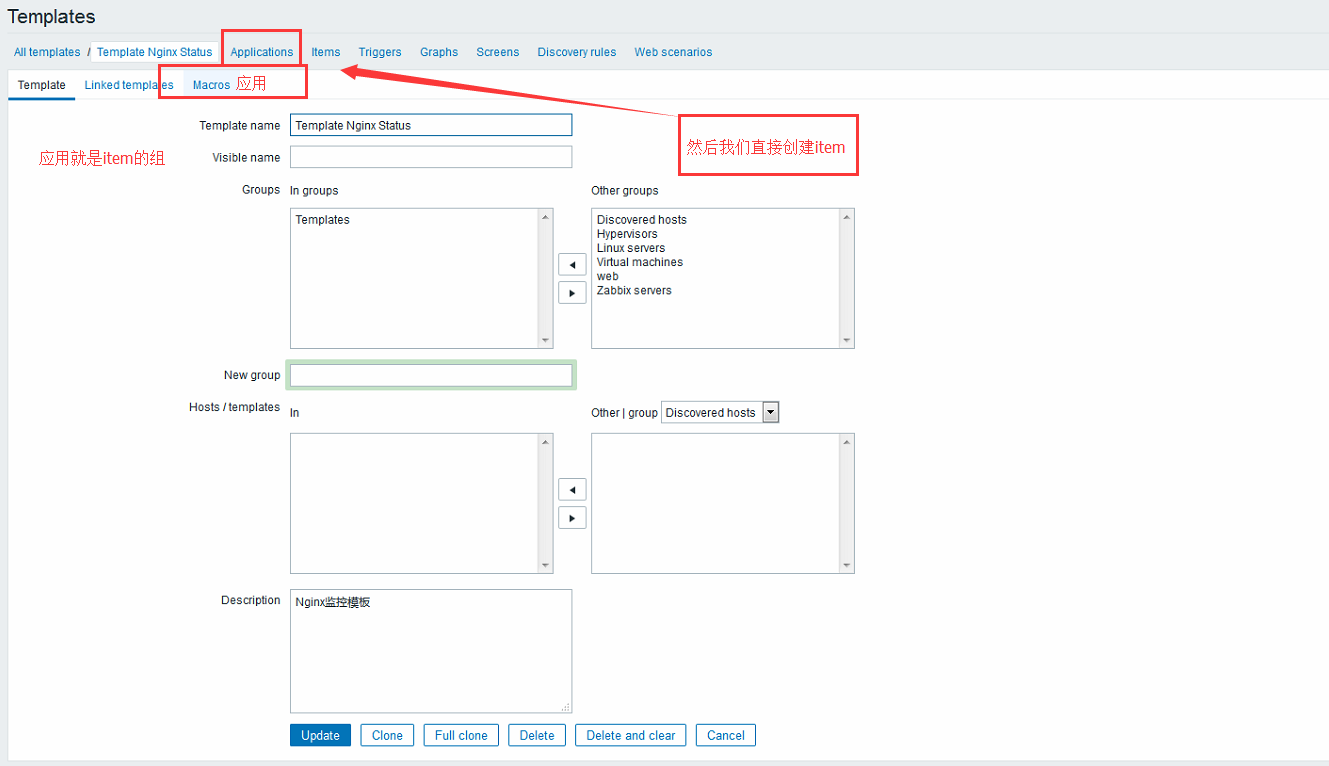
Task: Move group left with Groups arrow button
Action: click(572, 265)
